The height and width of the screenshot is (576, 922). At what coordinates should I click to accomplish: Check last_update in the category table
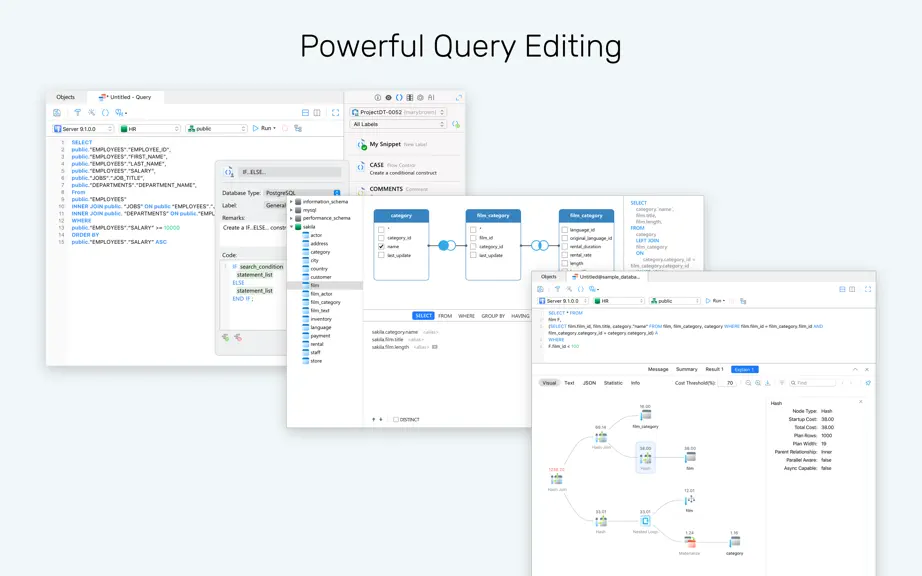[381, 255]
